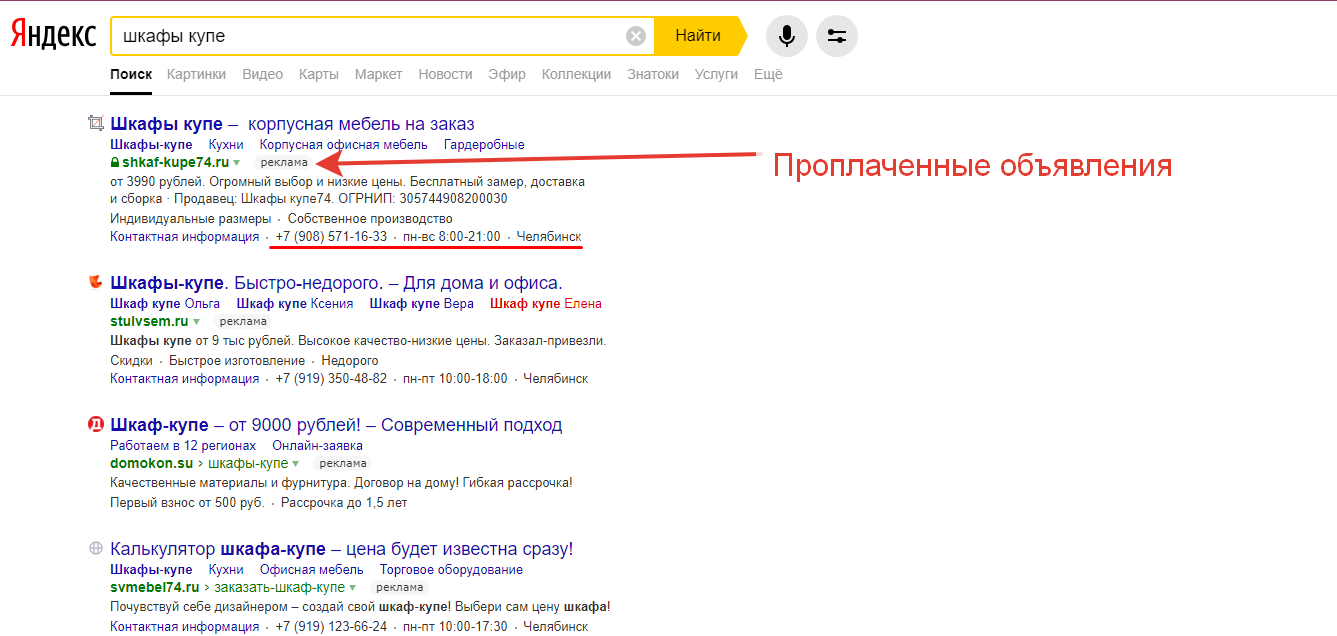Open the Гардеробные sitelink
Viewport: 1337px width, 636px height.
coord(484,145)
